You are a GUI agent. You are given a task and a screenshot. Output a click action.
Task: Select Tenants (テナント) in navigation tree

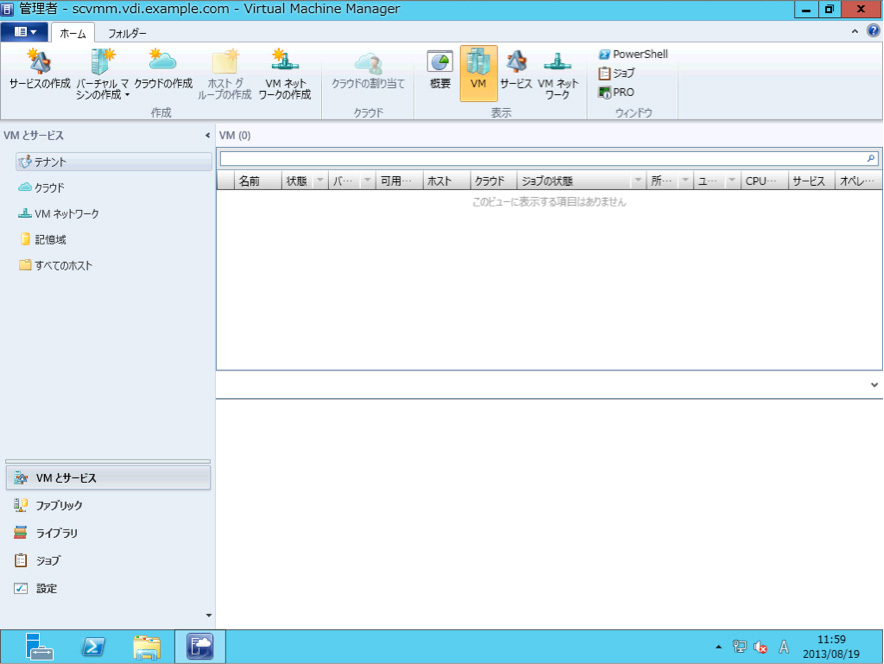tap(114, 162)
